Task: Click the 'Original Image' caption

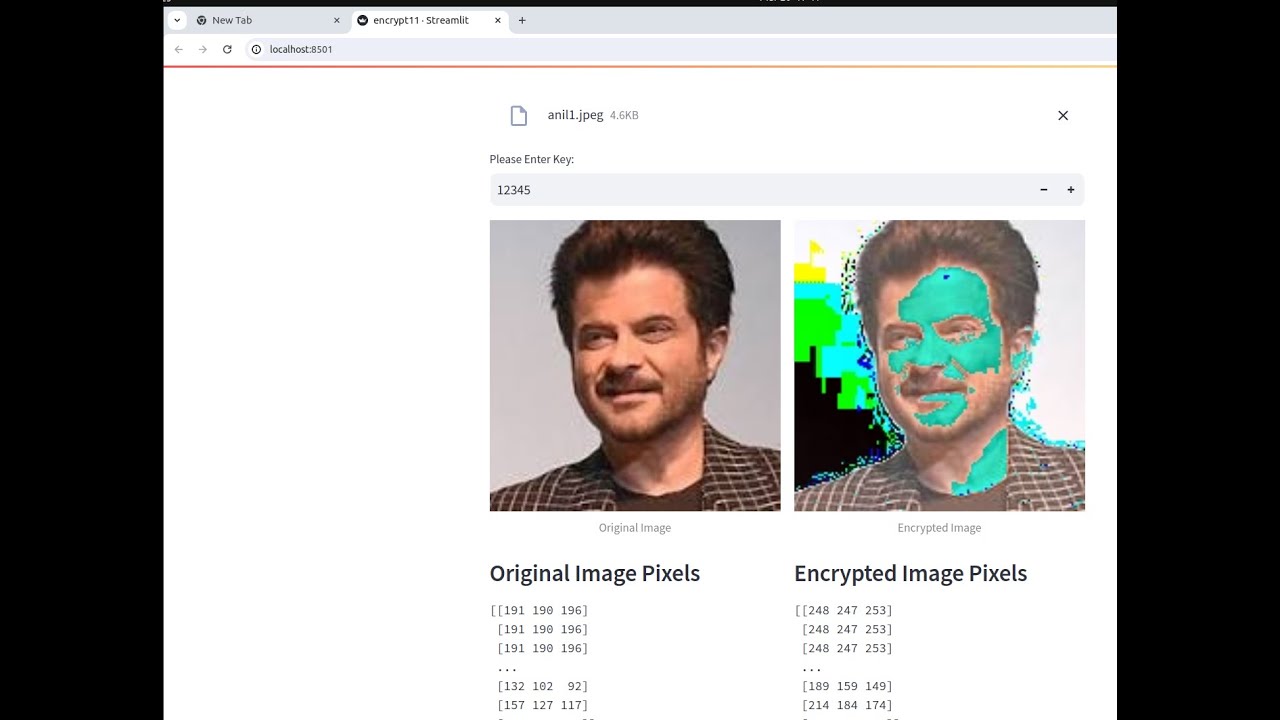Action: (x=635, y=528)
